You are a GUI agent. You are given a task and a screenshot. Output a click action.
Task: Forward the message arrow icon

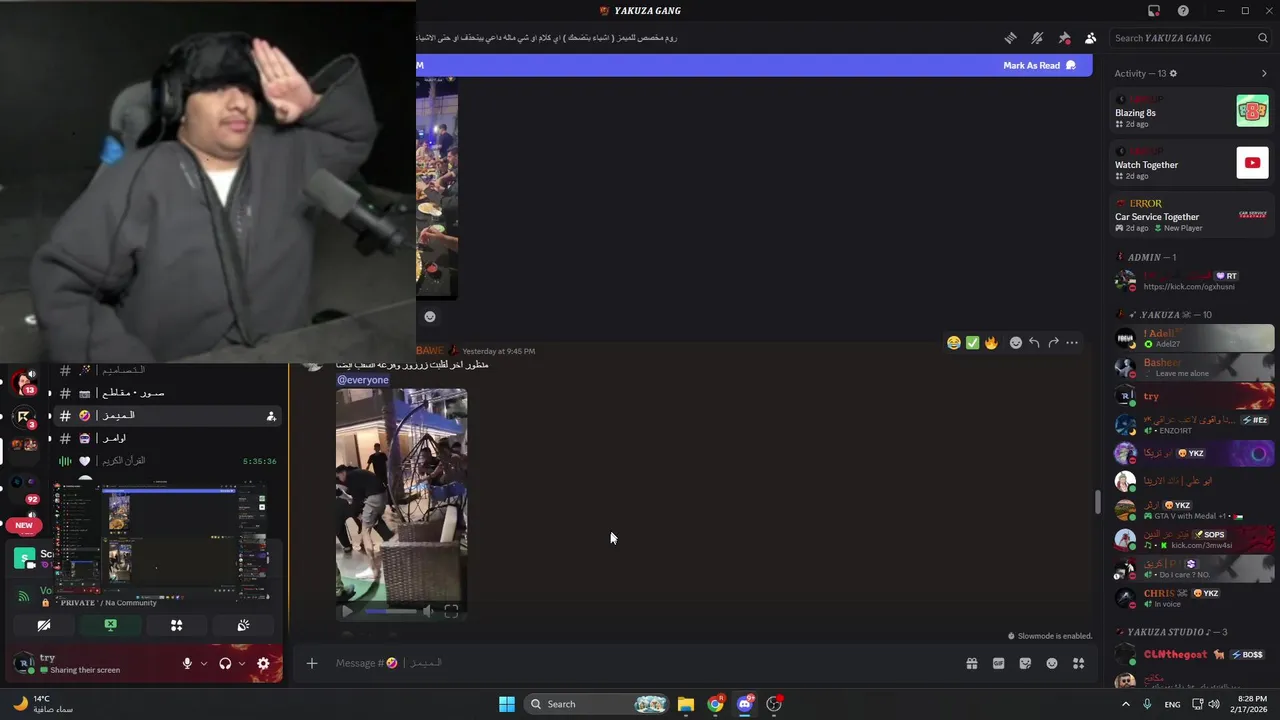click(x=1053, y=343)
